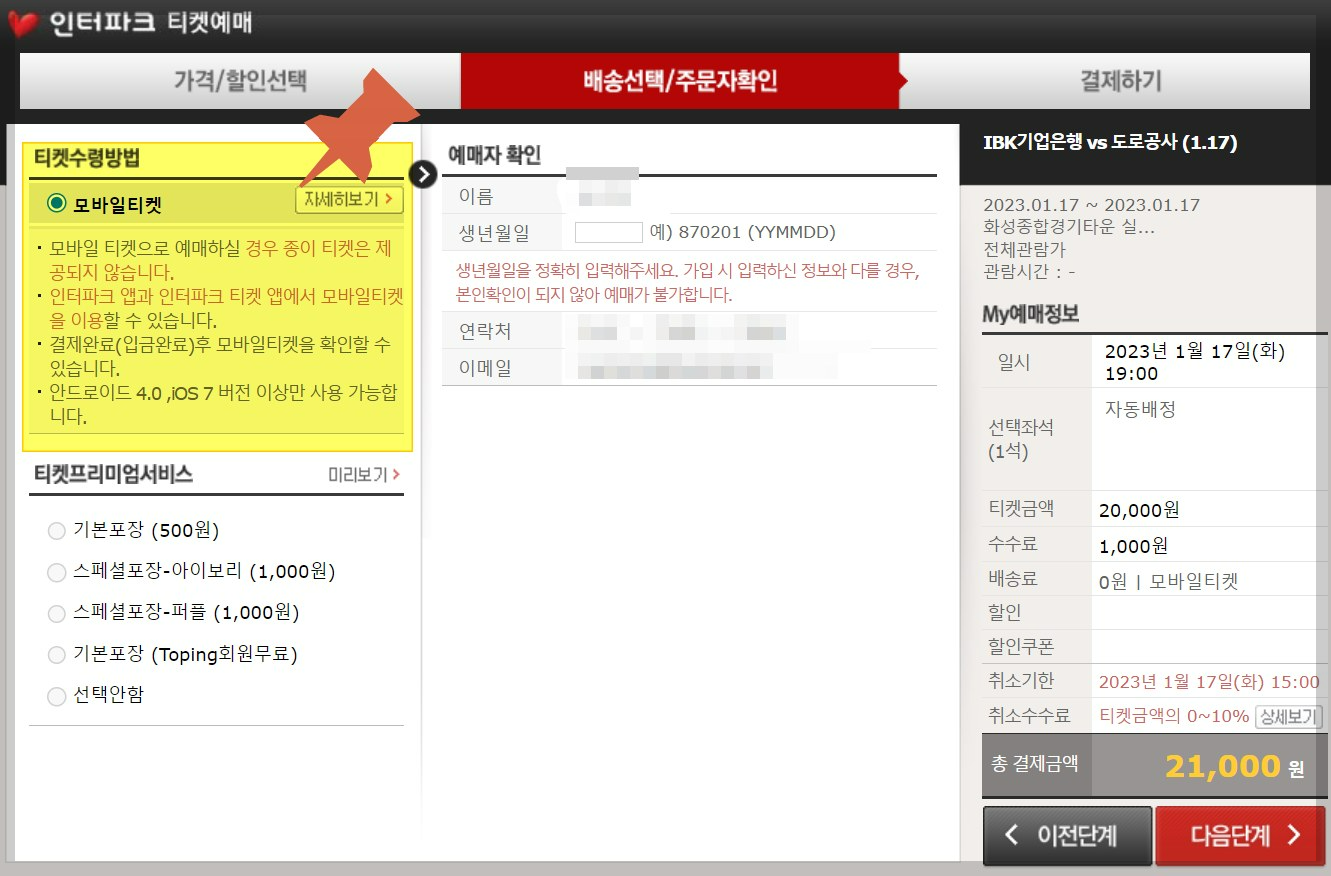Click the My예매정보 heading
The height and width of the screenshot is (876, 1331).
[x=1030, y=314]
